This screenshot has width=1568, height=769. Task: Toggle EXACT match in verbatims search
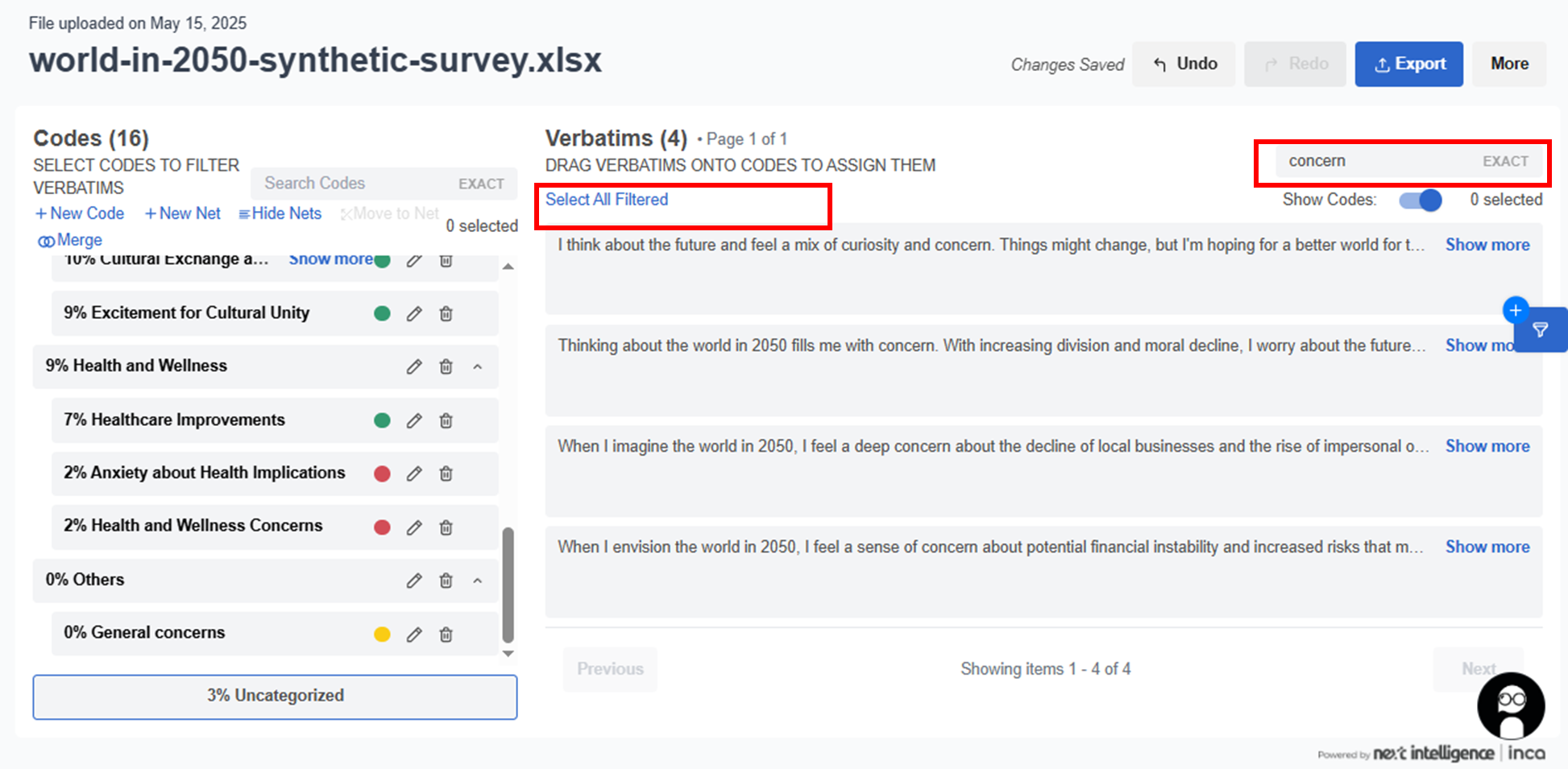(1504, 161)
